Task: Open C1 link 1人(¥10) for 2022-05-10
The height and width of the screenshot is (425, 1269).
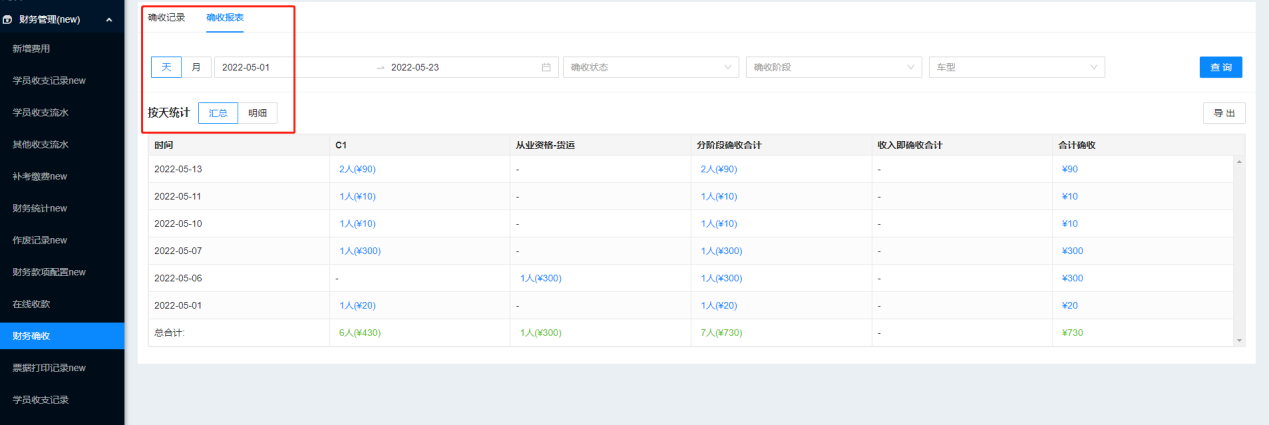Action: tap(358, 223)
